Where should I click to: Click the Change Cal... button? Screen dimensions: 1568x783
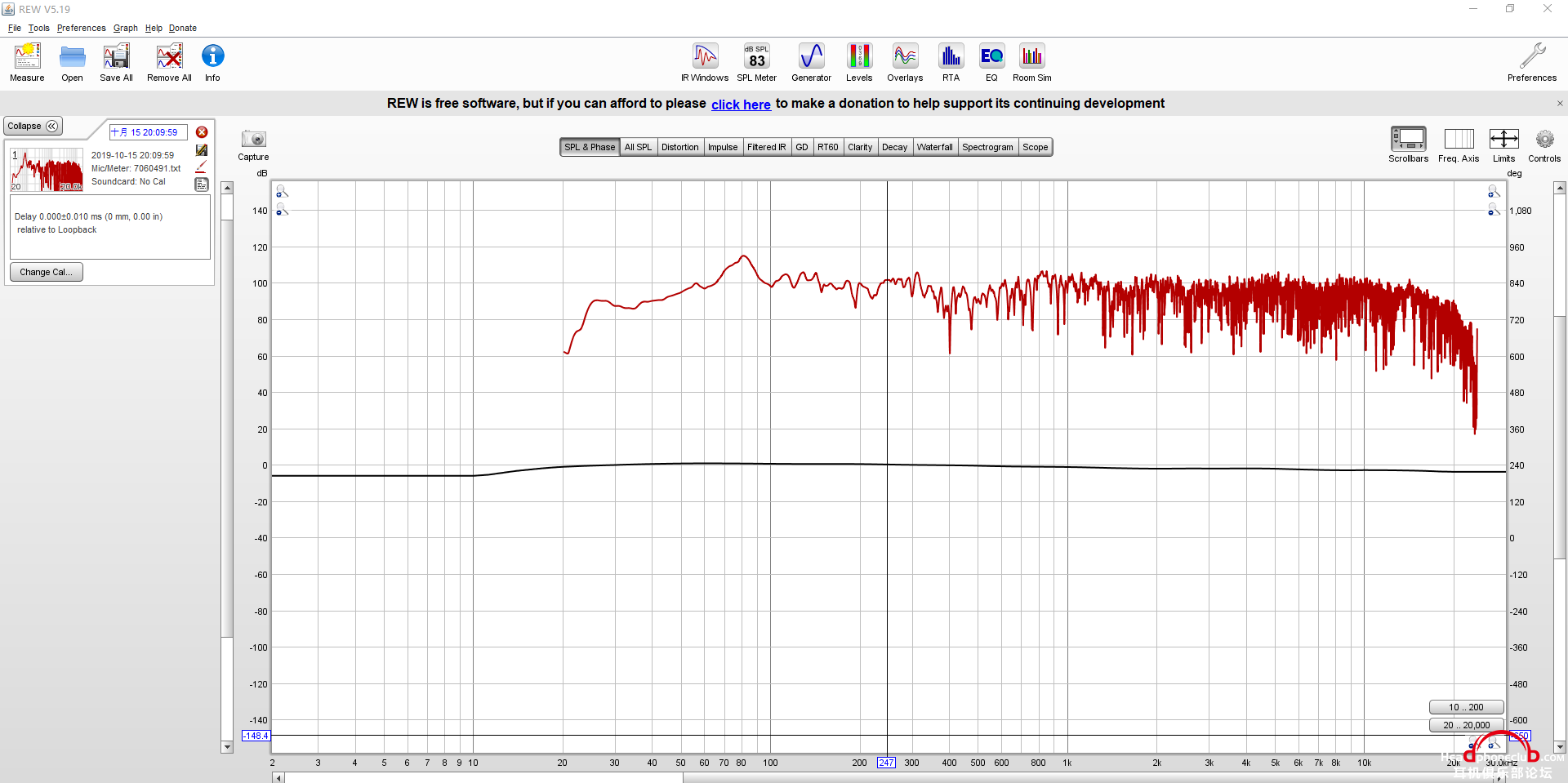[46, 272]
